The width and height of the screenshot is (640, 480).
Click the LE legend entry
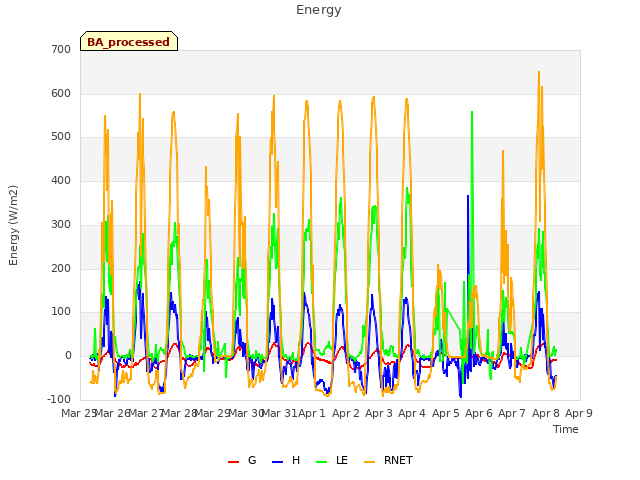[332, 460]
